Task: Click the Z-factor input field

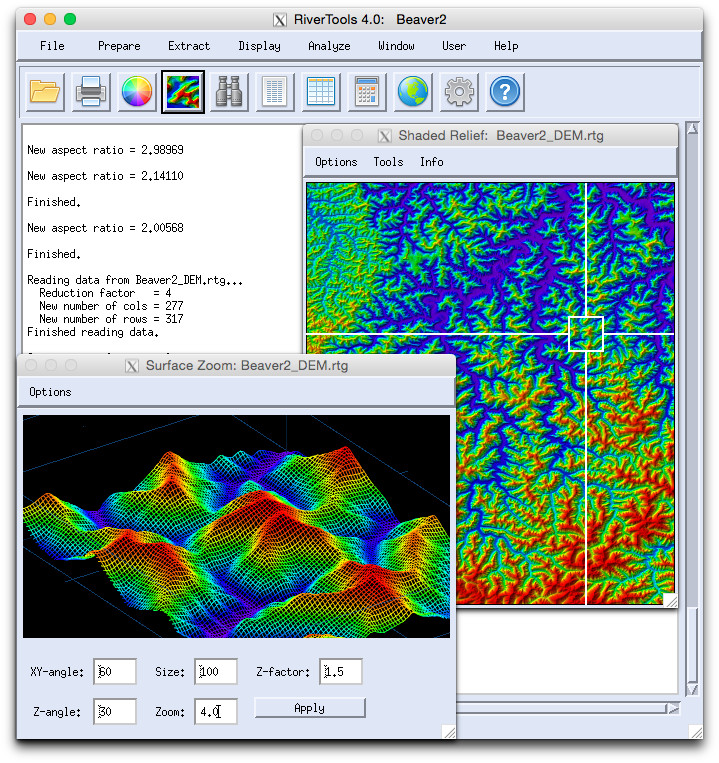Action: tap(341, 672)
